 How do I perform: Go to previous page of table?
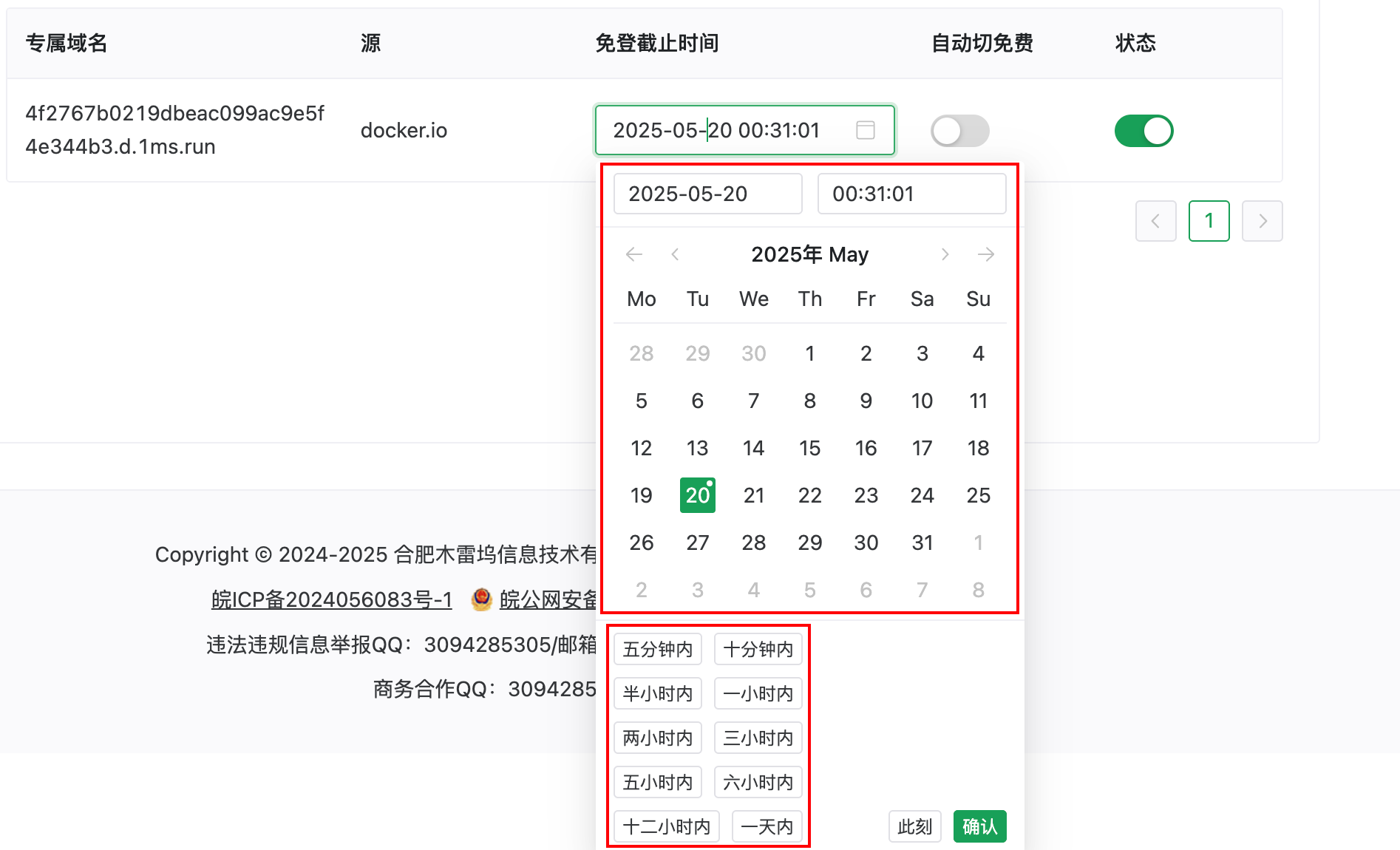point(1155,220)
